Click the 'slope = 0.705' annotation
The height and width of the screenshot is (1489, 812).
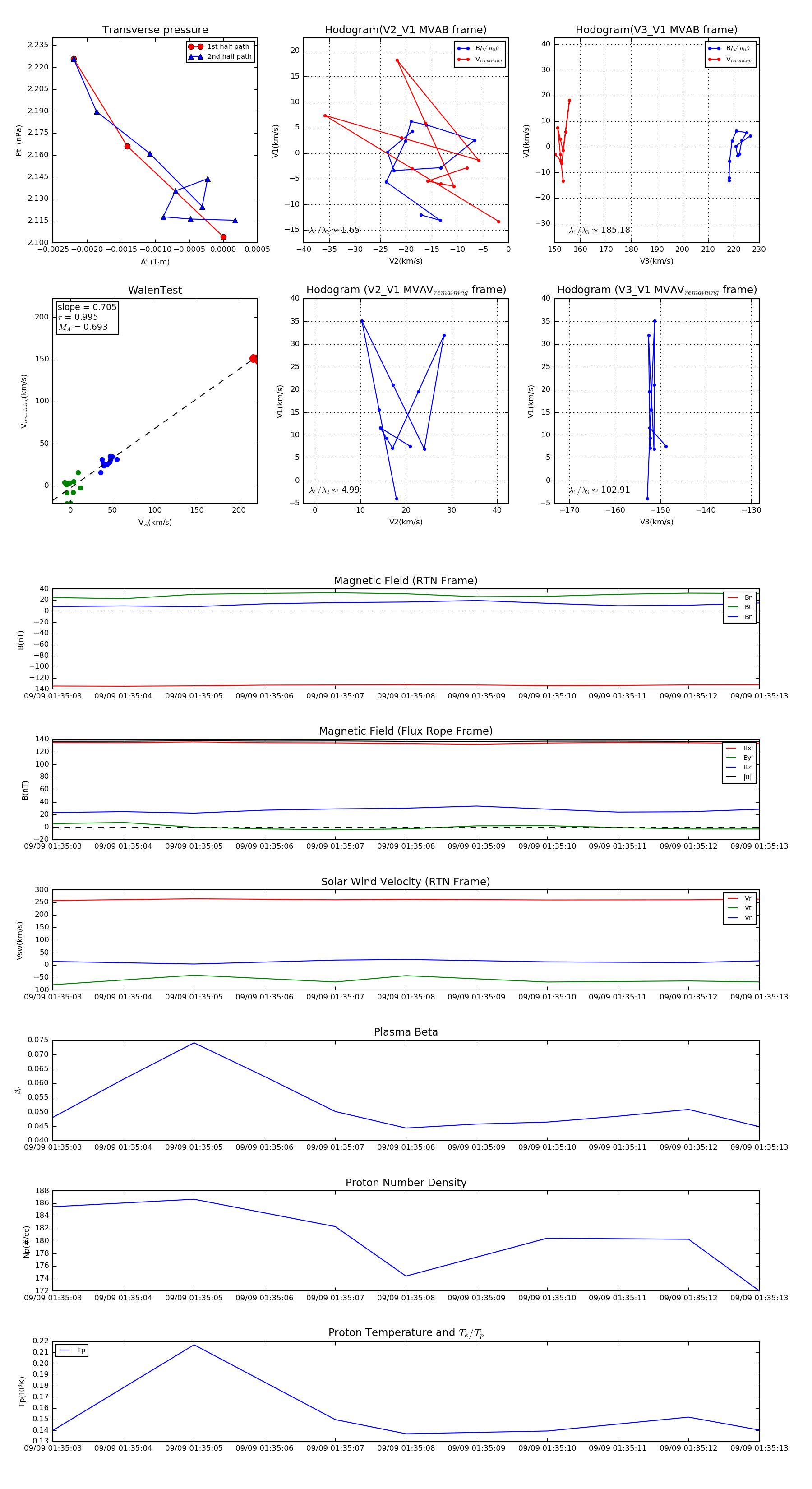tap(87, 307)
